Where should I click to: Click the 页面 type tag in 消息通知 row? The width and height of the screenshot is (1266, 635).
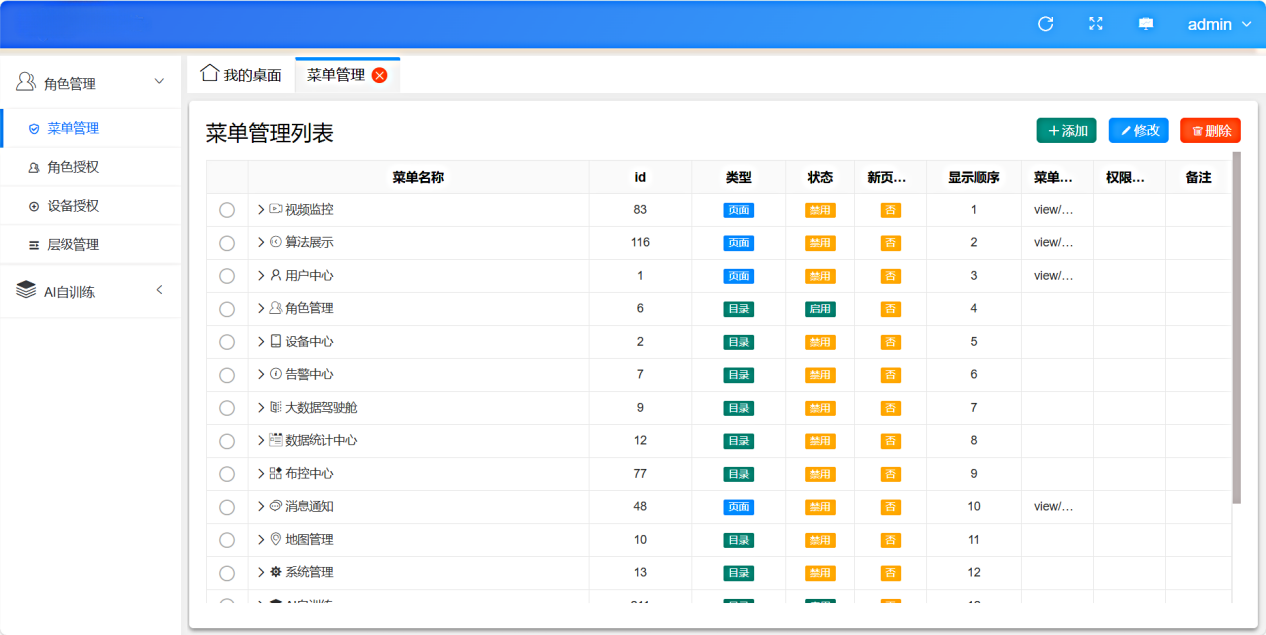[x=739, y=507]
